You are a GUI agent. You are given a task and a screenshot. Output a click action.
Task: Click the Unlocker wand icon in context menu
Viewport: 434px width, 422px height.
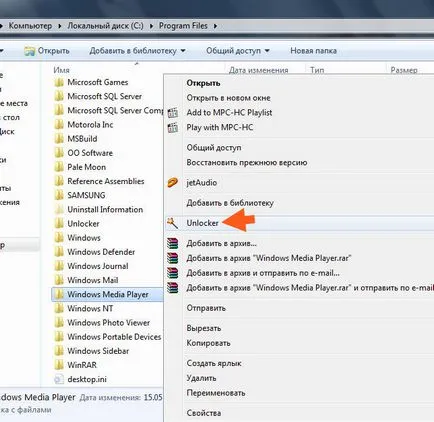point(172,223)
